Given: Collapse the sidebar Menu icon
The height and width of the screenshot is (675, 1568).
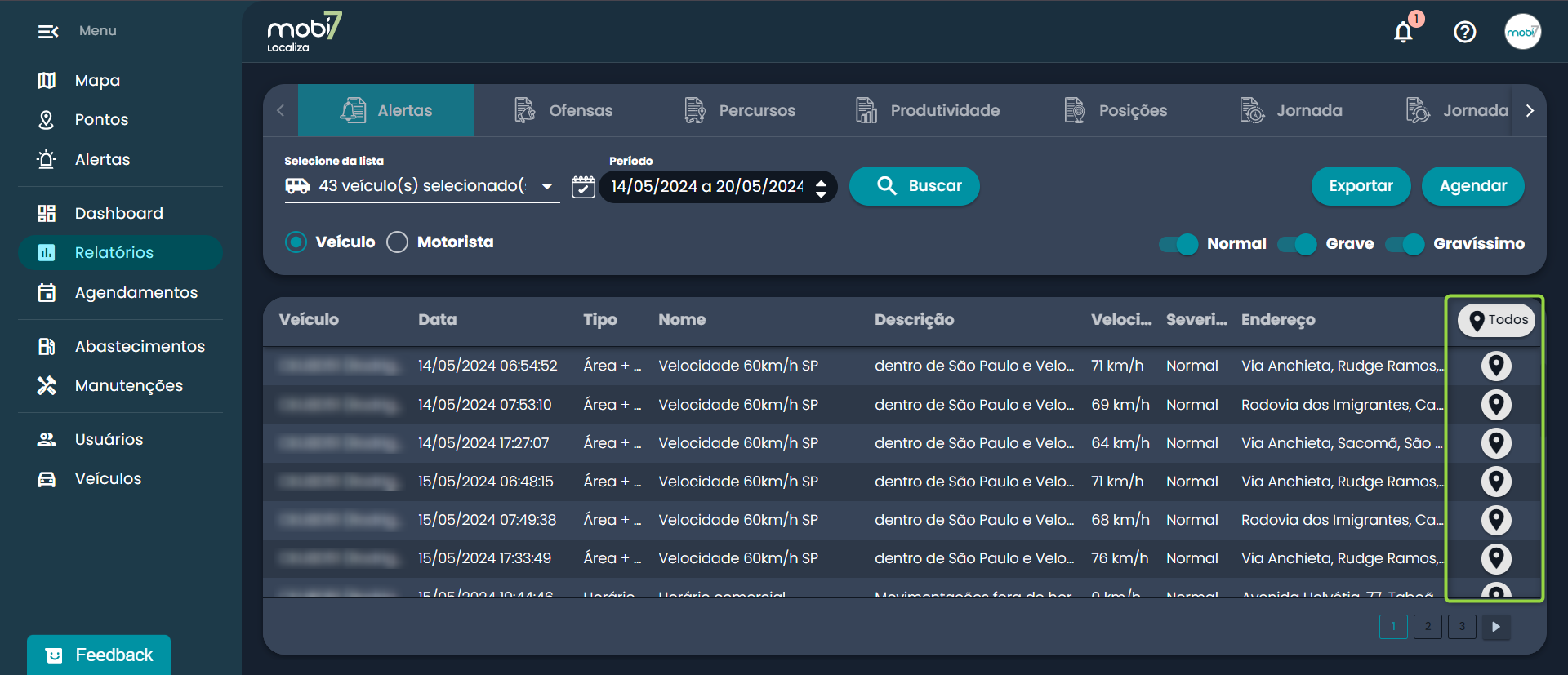Looking at the screenshot, I should (48, 31).
